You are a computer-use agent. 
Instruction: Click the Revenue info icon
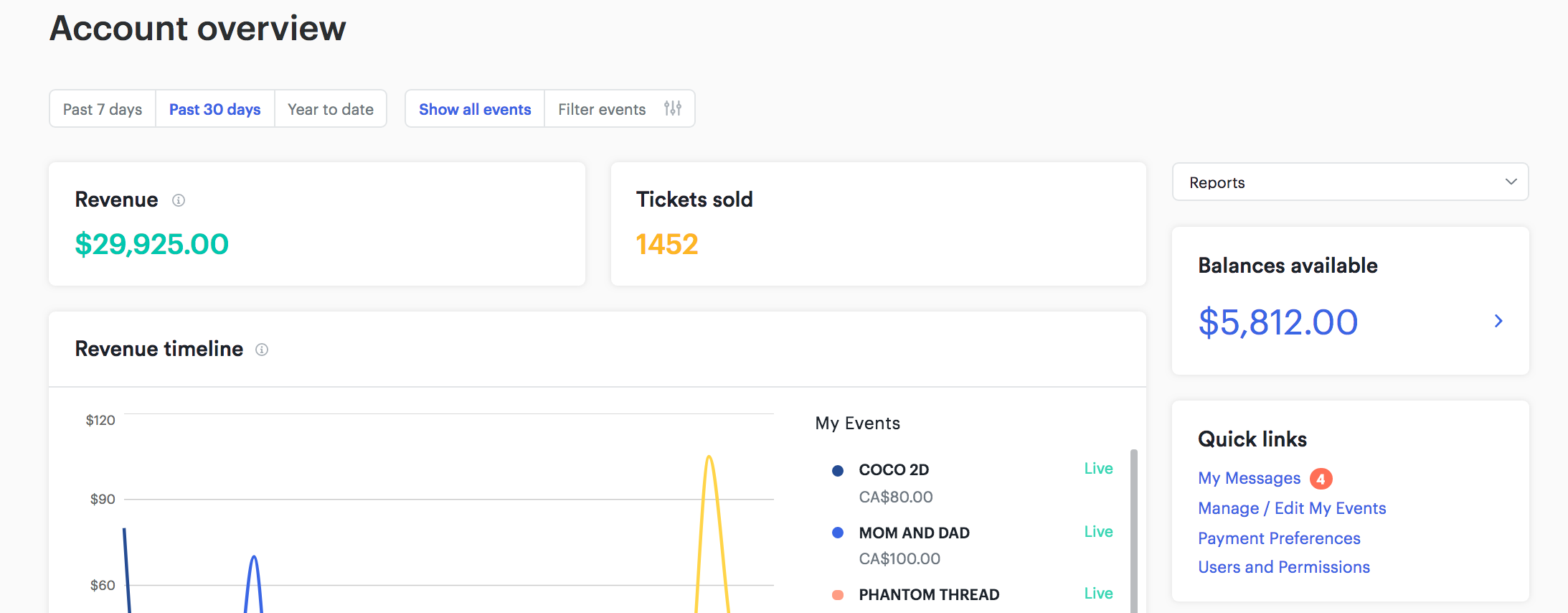[179, 200]
